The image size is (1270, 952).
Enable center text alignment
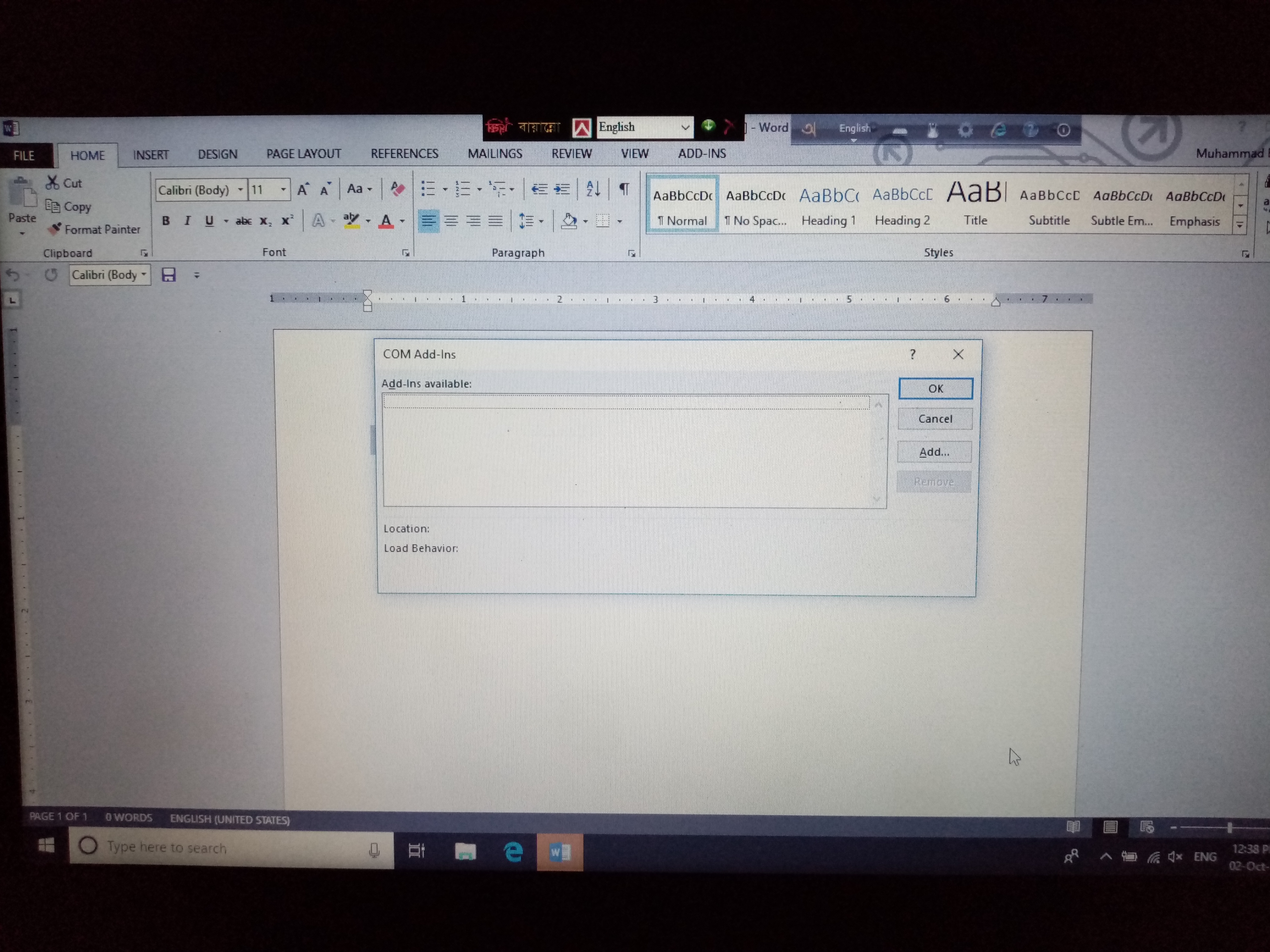point(451,221)
